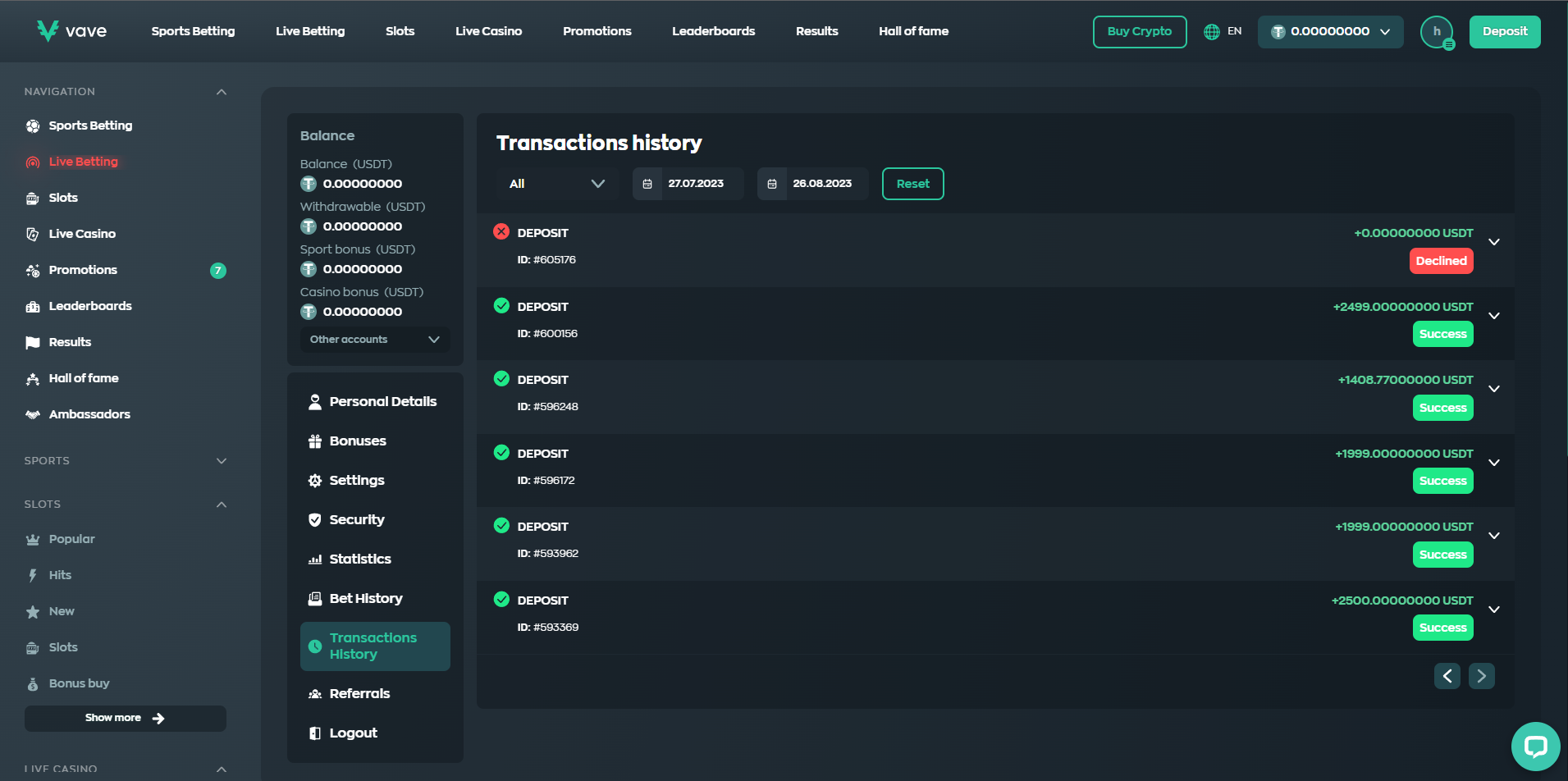Click the end date calendar icon
This screenshot has height=781, width=1568.
pos(772,184)
